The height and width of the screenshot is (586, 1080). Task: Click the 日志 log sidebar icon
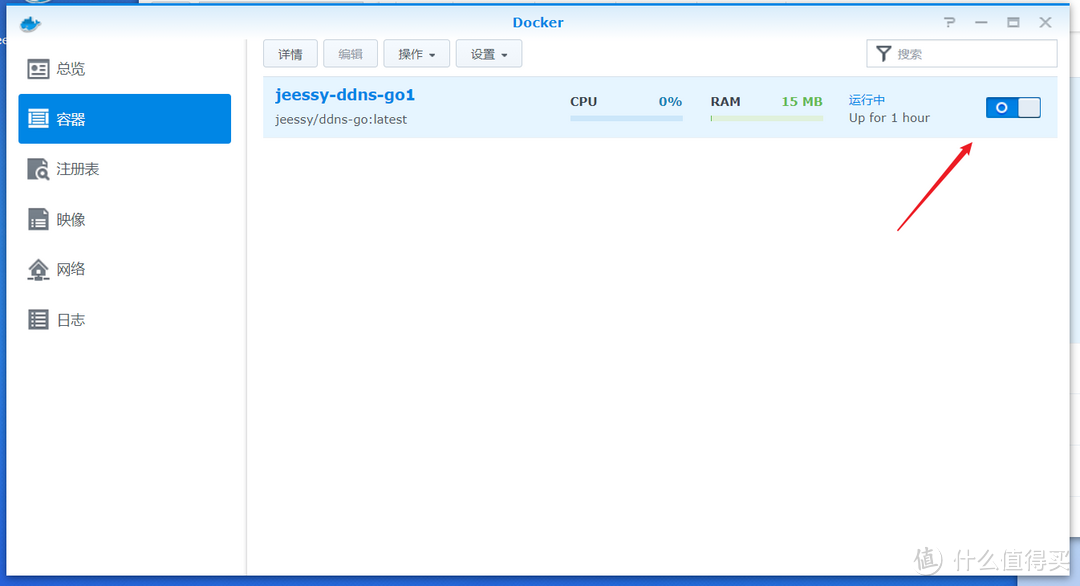tap(38, 320)
